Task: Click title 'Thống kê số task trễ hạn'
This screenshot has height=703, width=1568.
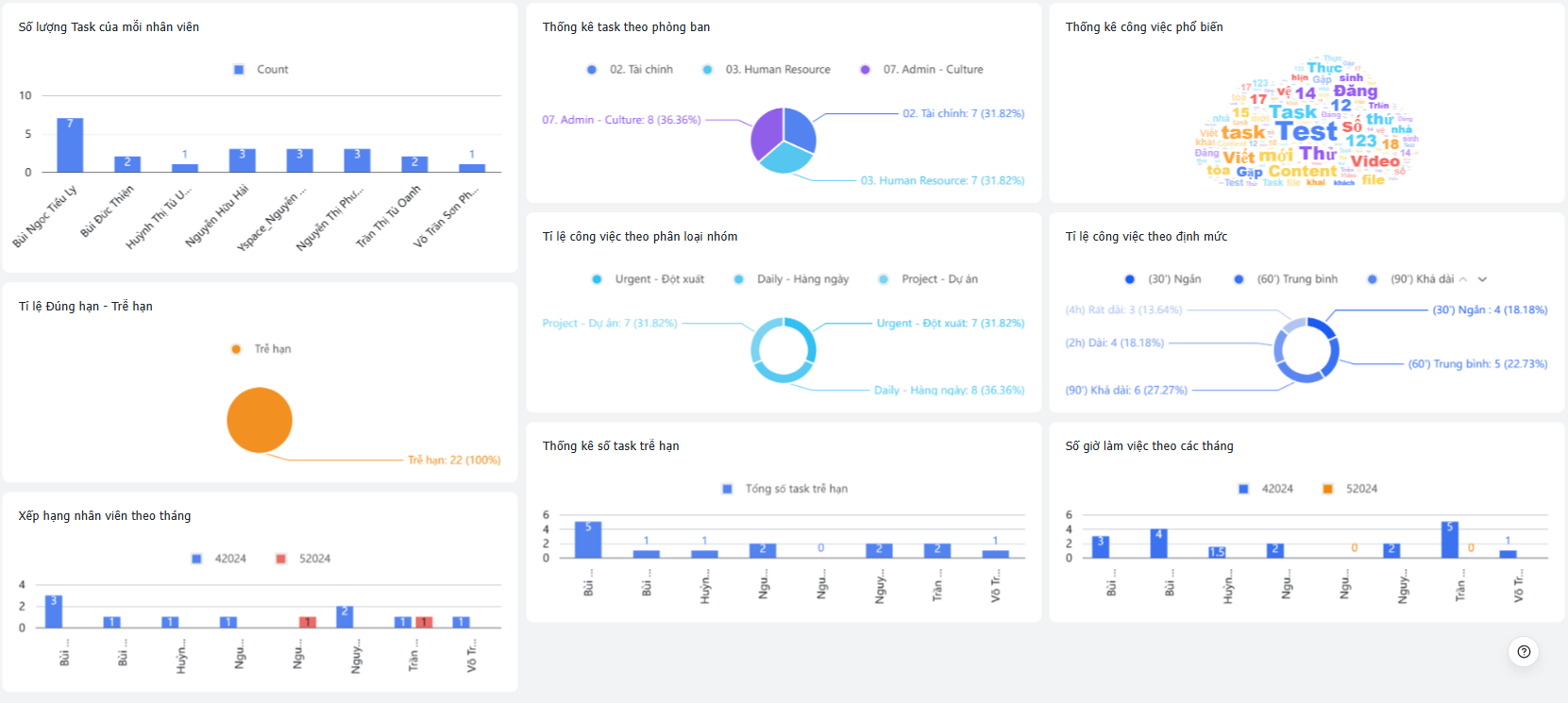Action: tap(611, 445)
